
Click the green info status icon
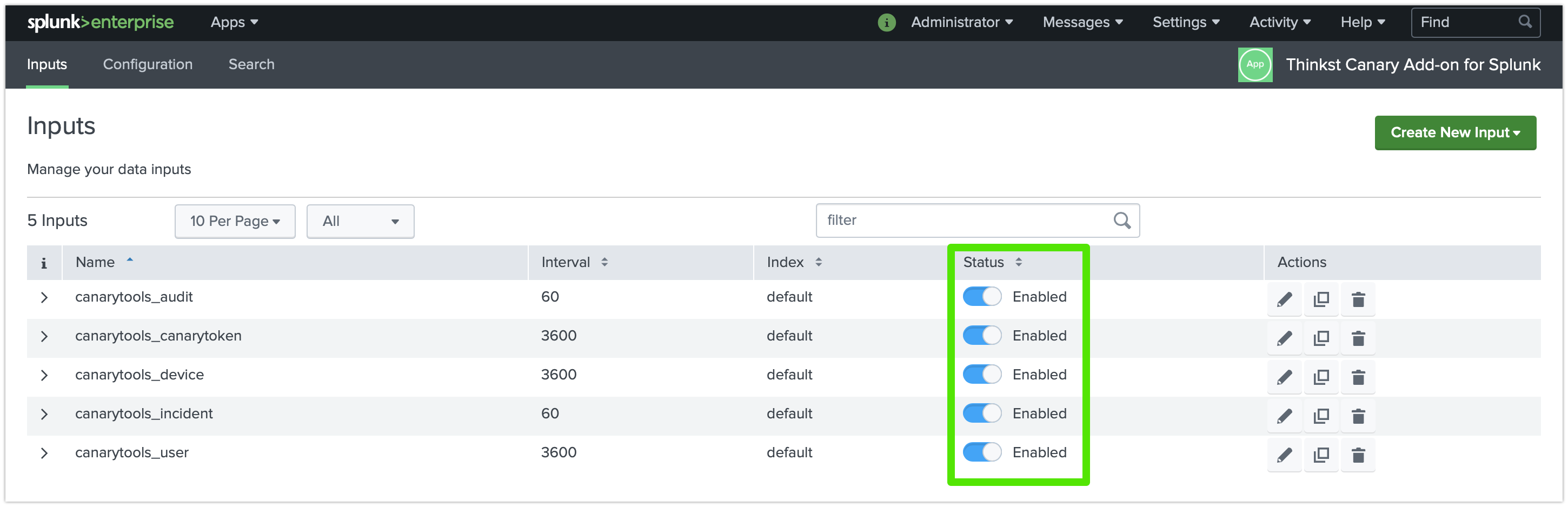pos(886,23)
